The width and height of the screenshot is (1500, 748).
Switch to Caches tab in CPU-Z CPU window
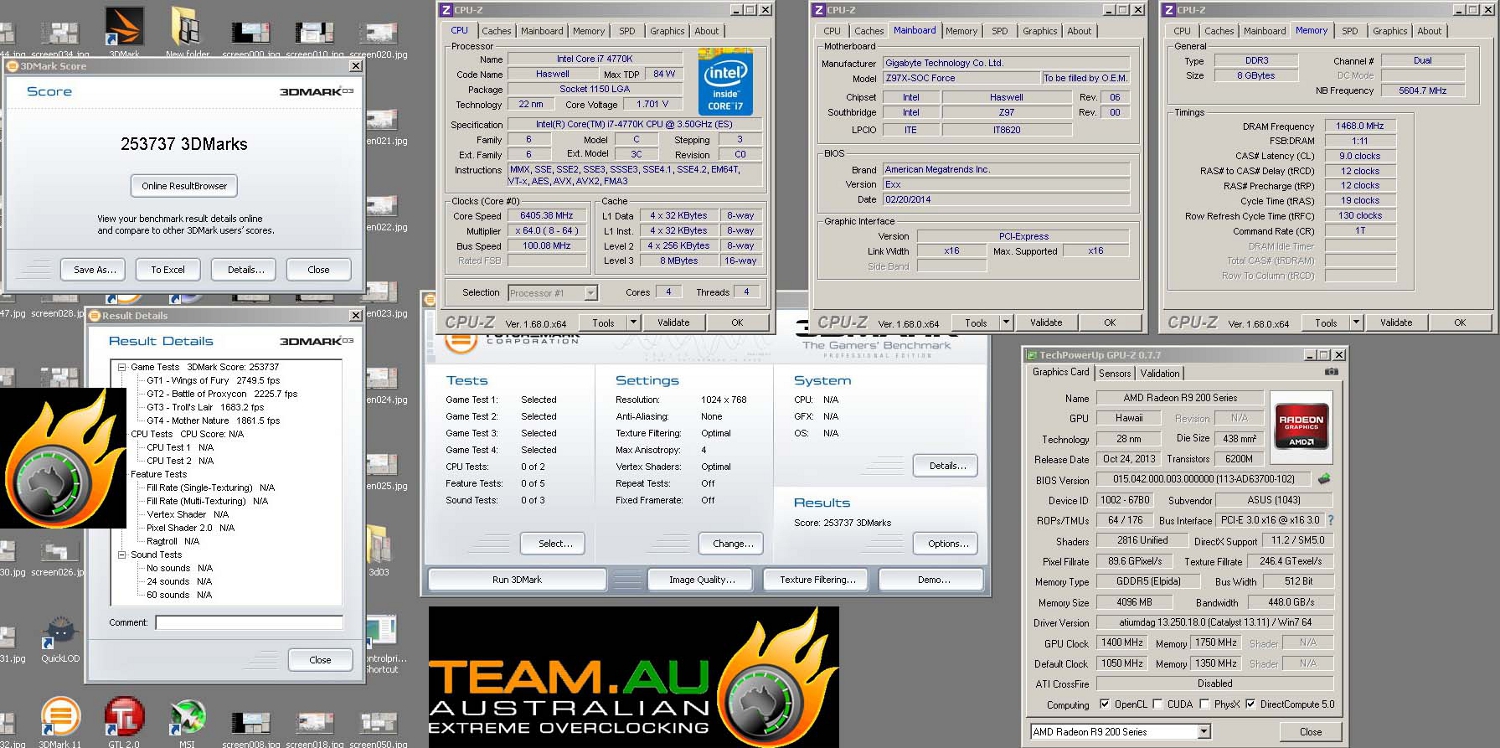click(x=496, y=31)
